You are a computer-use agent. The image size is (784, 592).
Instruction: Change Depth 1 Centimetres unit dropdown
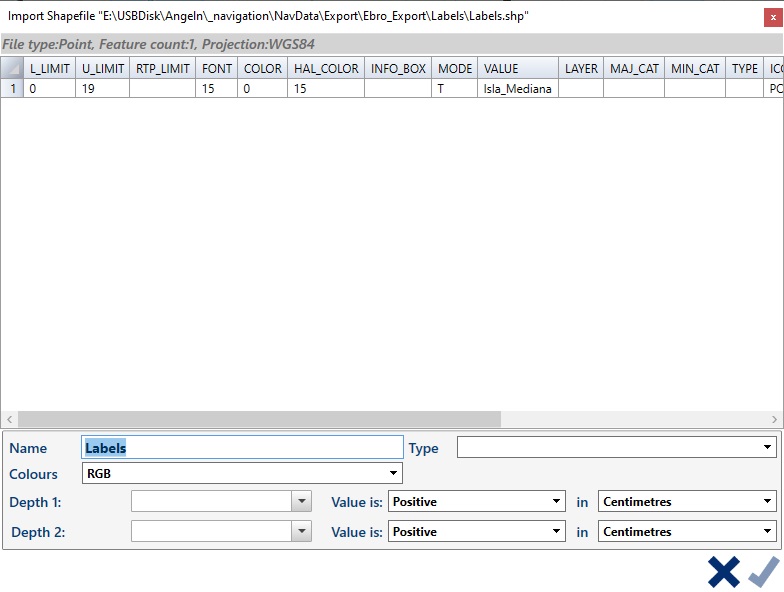tap(687, 502)
